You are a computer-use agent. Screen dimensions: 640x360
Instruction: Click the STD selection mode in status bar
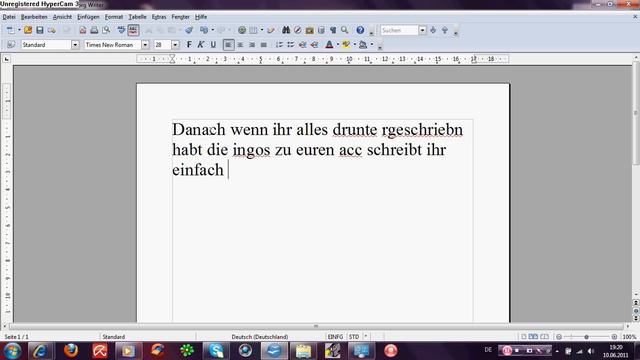(354, 337)
